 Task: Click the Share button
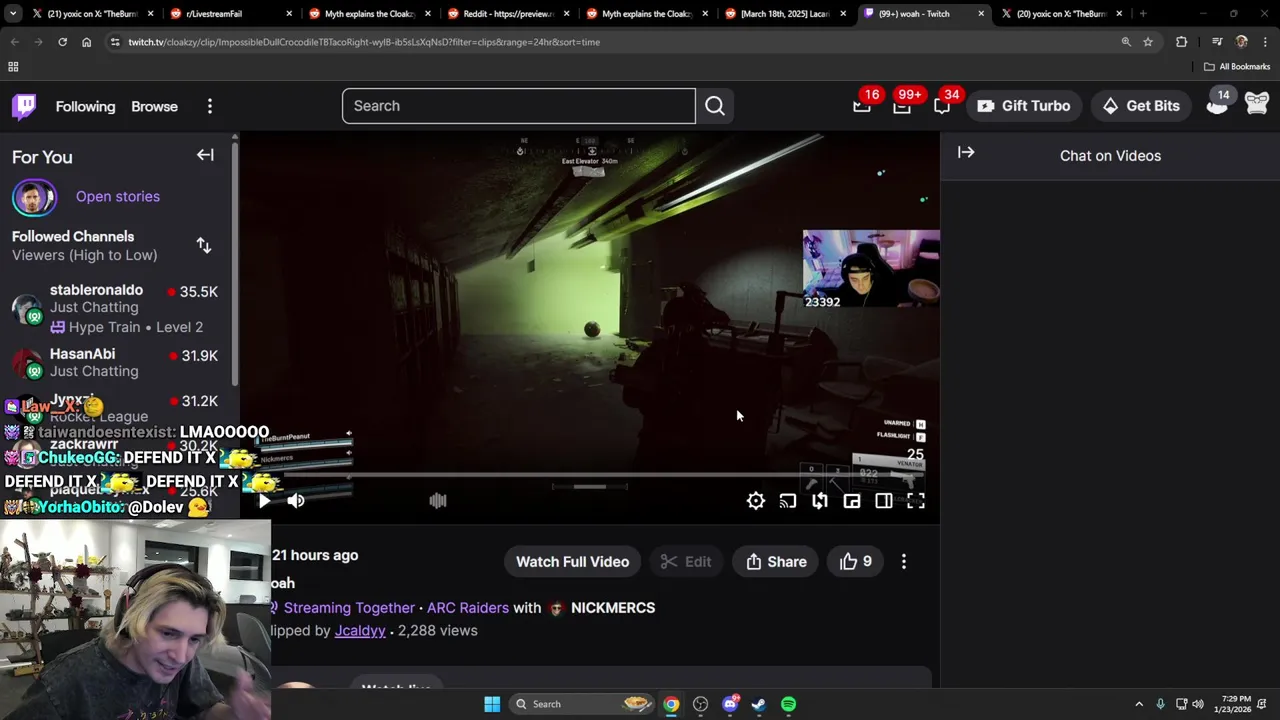(x=776, y=562)
